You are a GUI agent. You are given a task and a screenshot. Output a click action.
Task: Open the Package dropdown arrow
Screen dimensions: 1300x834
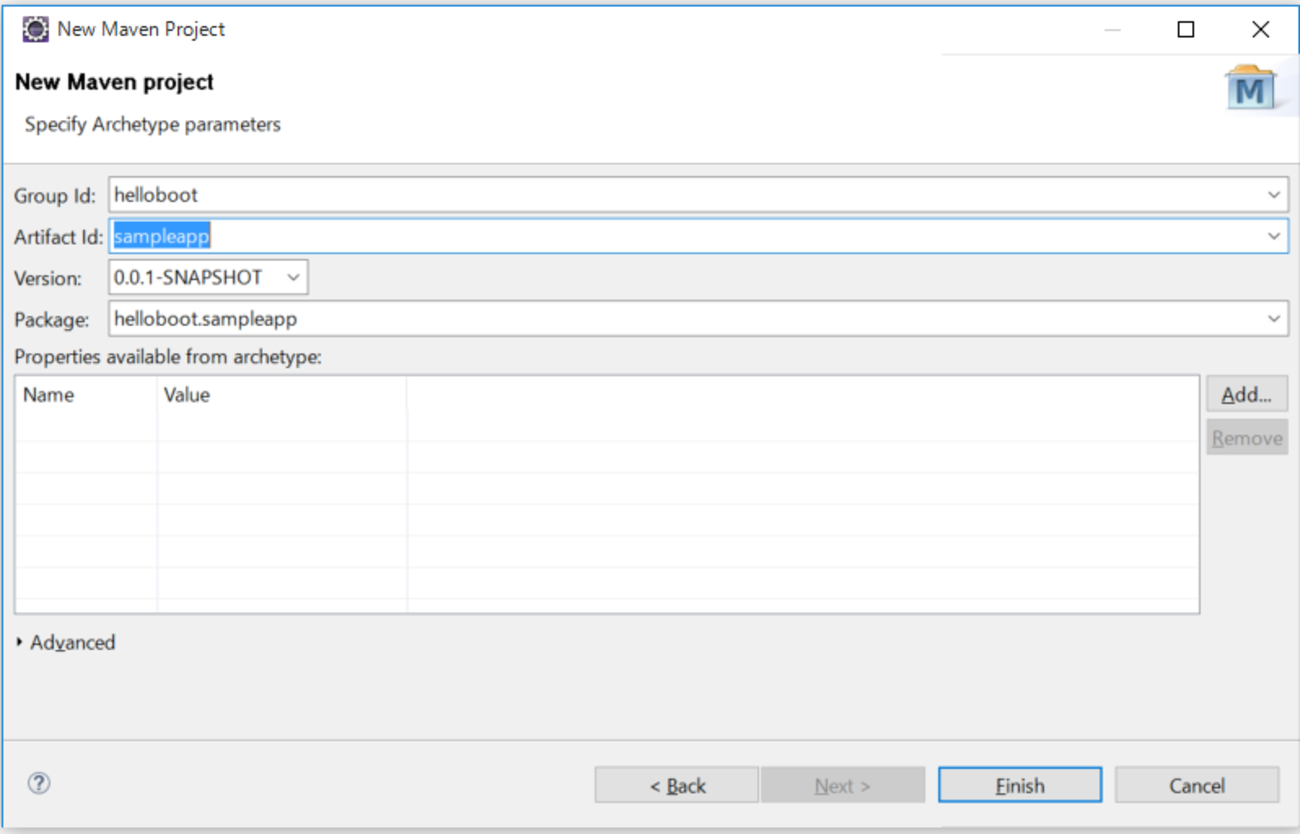[1274, 319]
